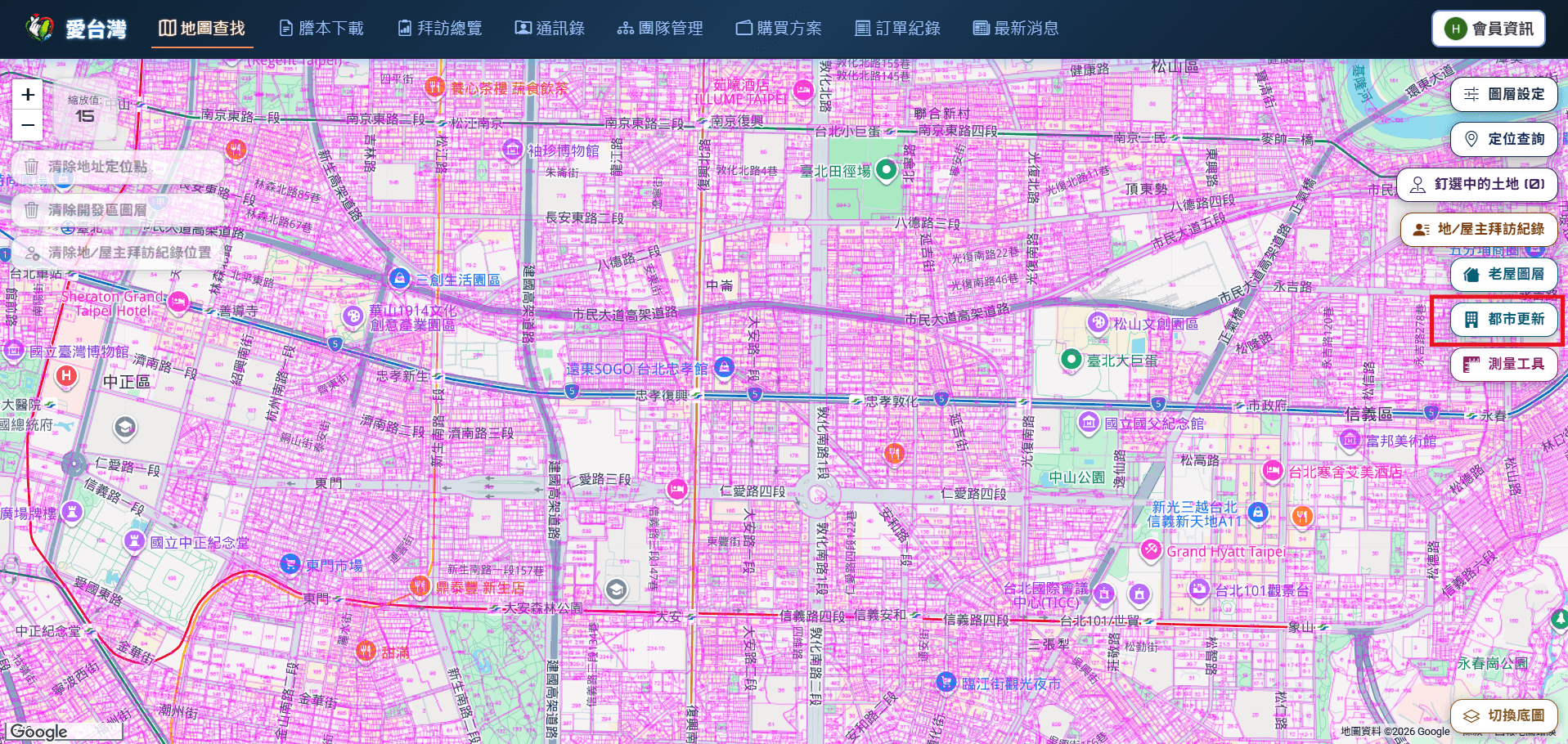The image size is (1568, 744).
Task: Select the 國立臺灣博物館 pin
Action: click(14, 351)
